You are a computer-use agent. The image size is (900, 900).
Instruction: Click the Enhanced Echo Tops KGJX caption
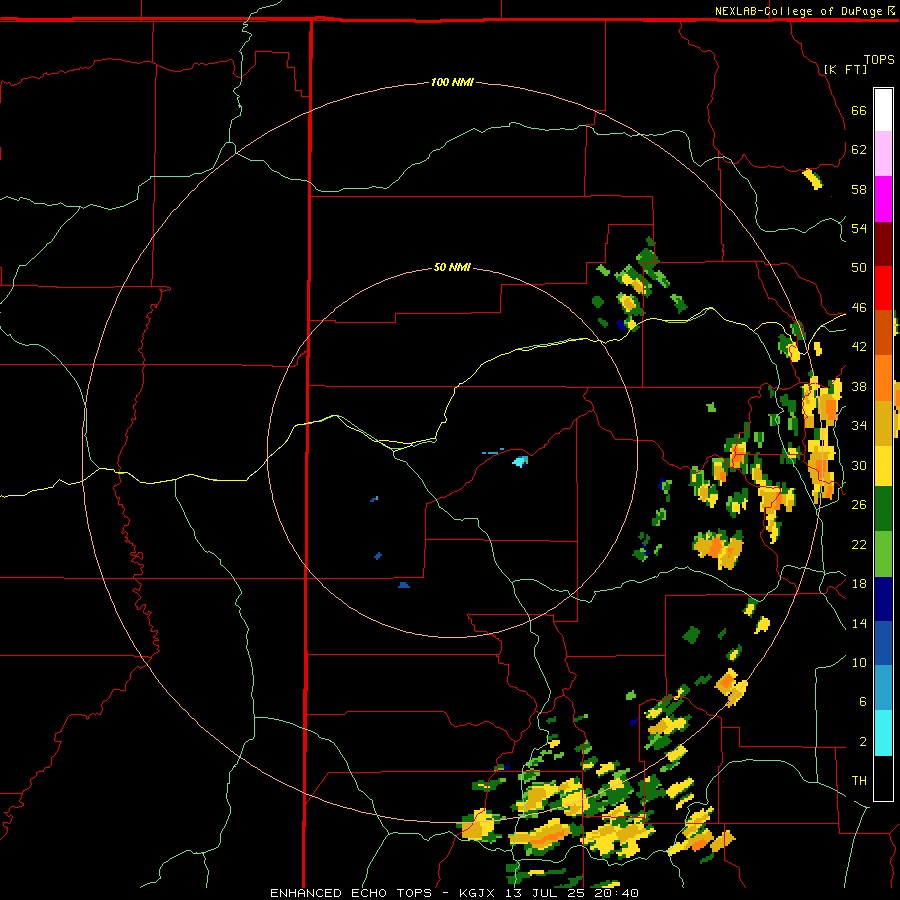[x=454, y=893]
